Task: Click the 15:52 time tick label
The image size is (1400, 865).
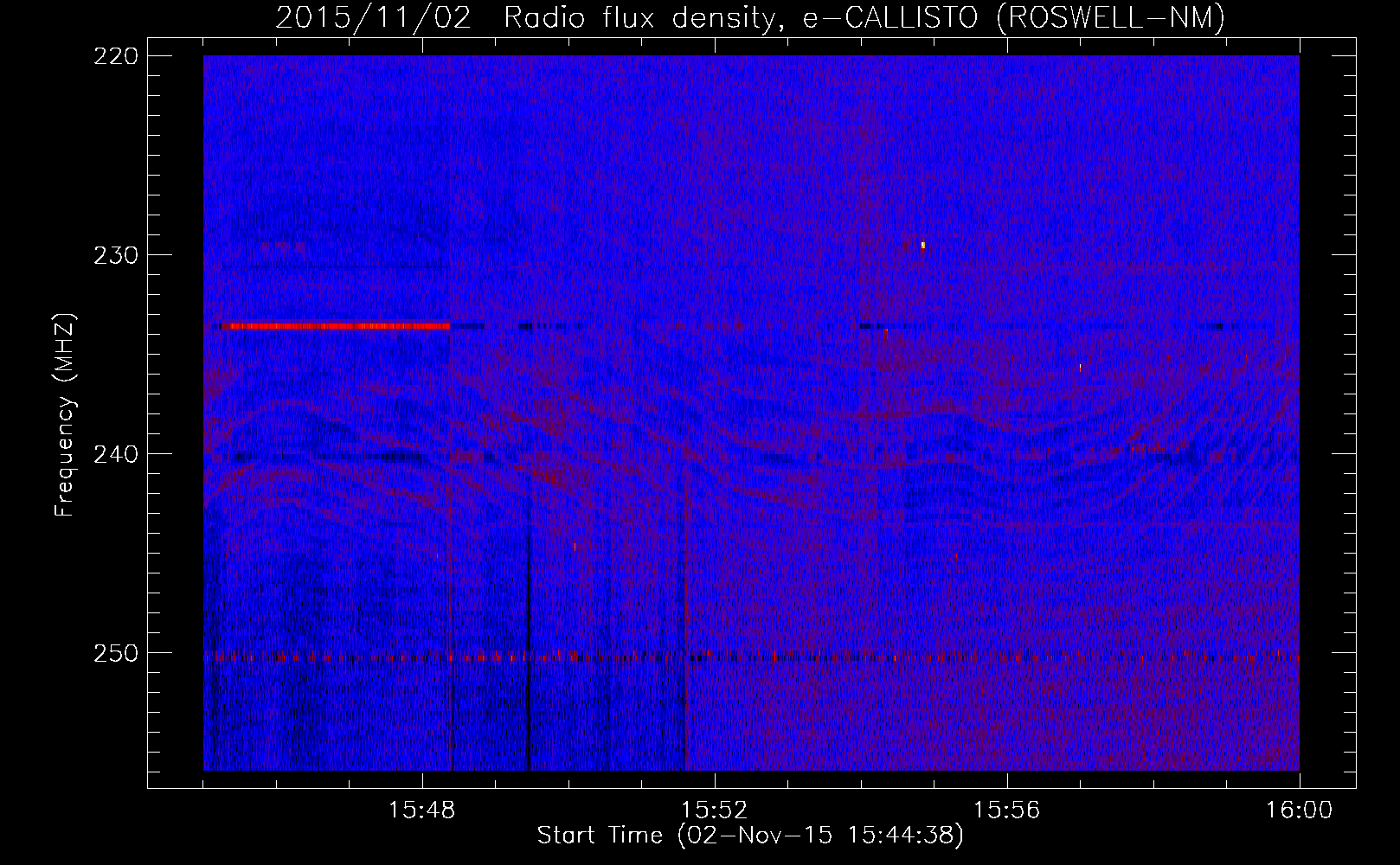Action: (x=714, y=811)
